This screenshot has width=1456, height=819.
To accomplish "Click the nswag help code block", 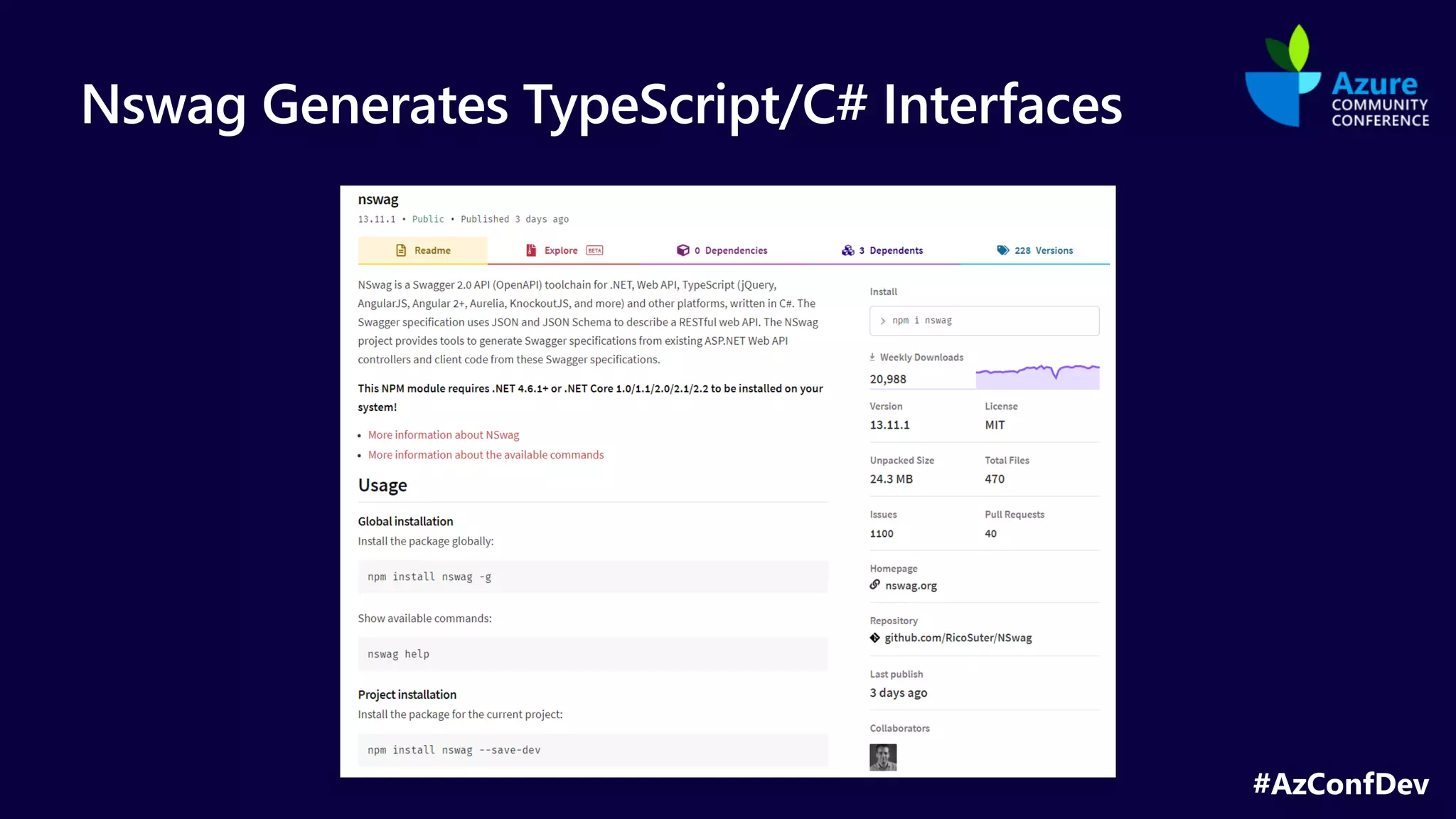I will [593, 654].
